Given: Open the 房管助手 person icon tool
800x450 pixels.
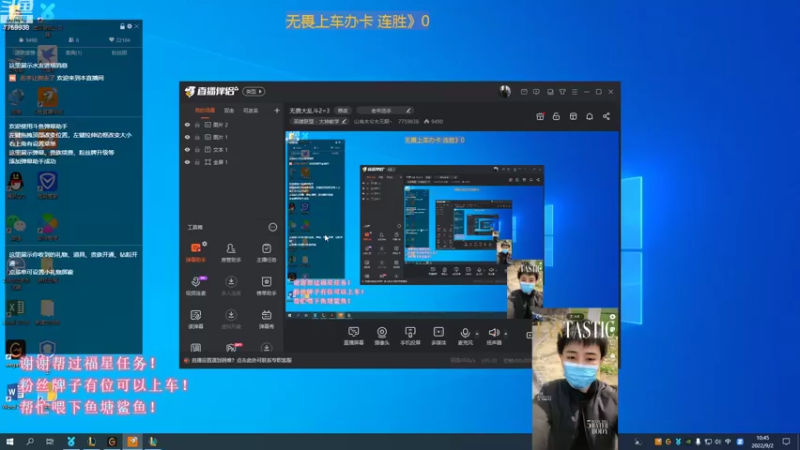Looking at the screenshot, I should pyautogui.click(x=231, y=252).
